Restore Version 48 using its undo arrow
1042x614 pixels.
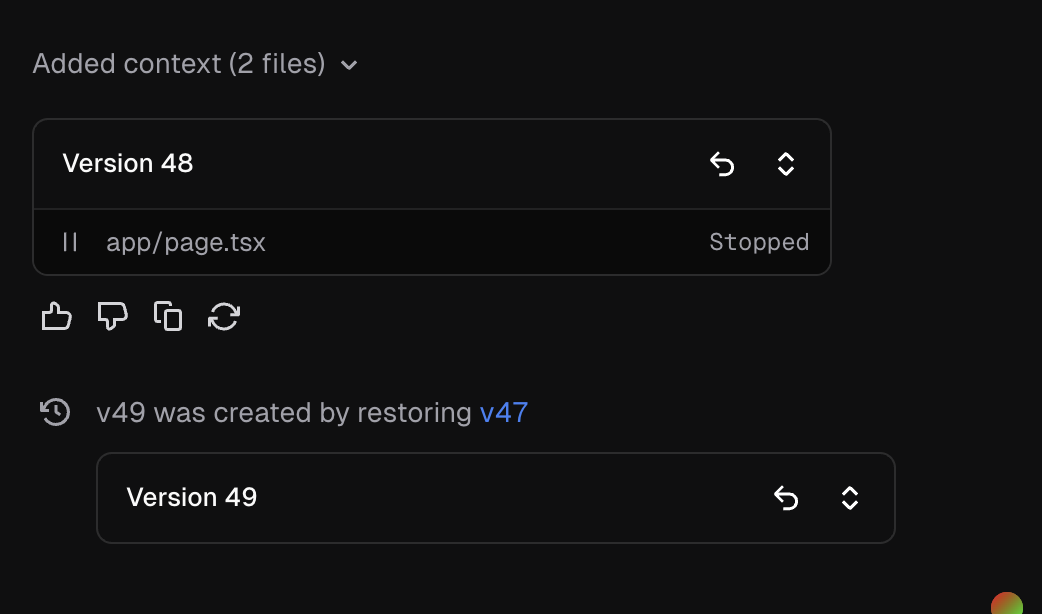[722, 164]
